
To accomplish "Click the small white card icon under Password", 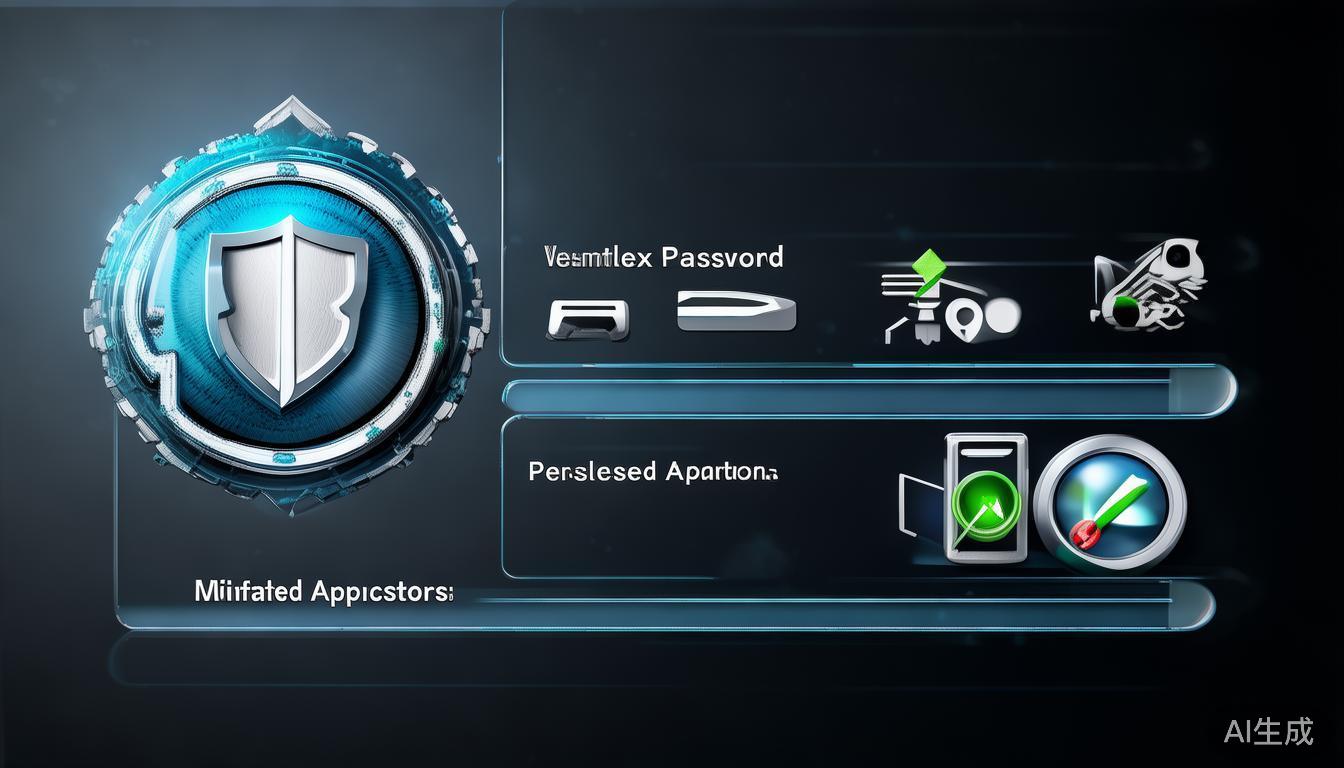I will 588,319.
